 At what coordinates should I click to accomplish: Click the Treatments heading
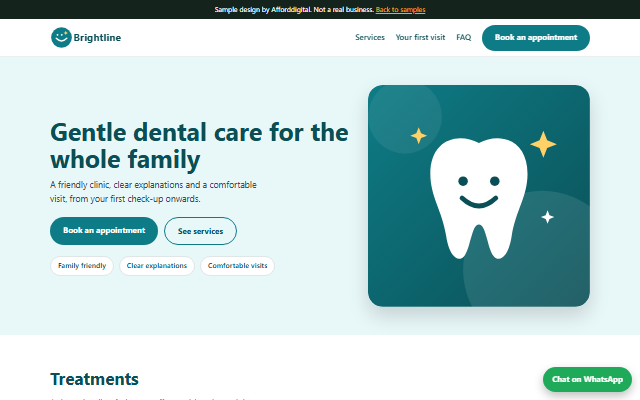94,379
